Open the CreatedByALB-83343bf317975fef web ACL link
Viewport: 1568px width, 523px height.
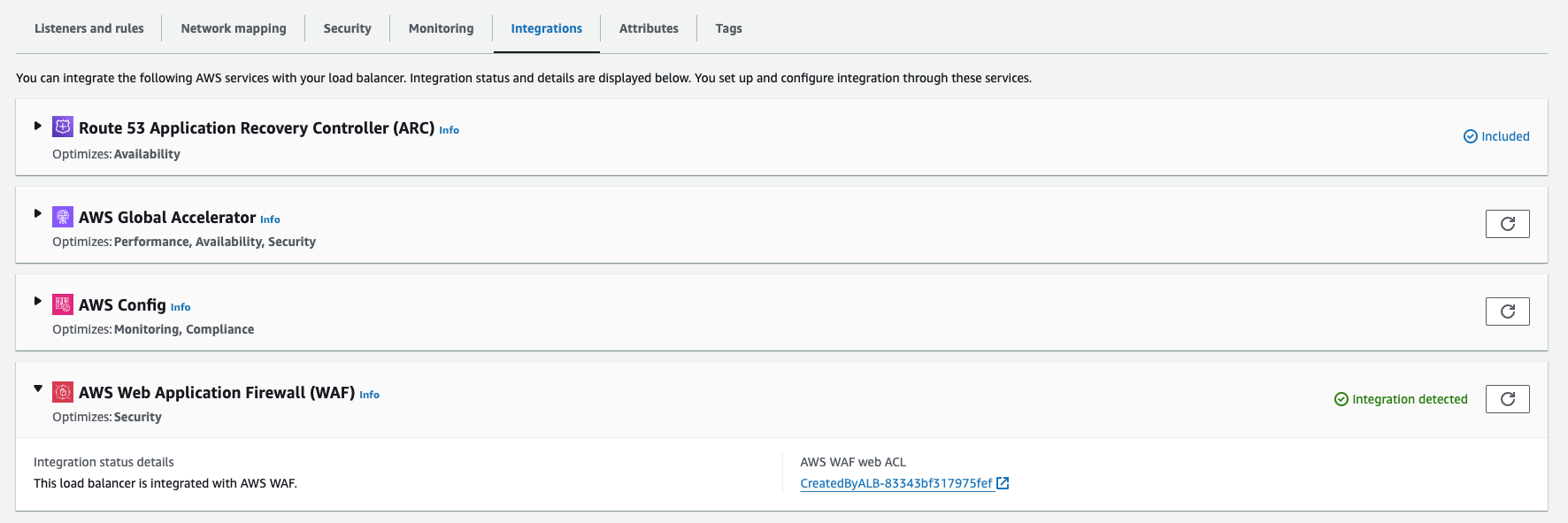point(896,483)
